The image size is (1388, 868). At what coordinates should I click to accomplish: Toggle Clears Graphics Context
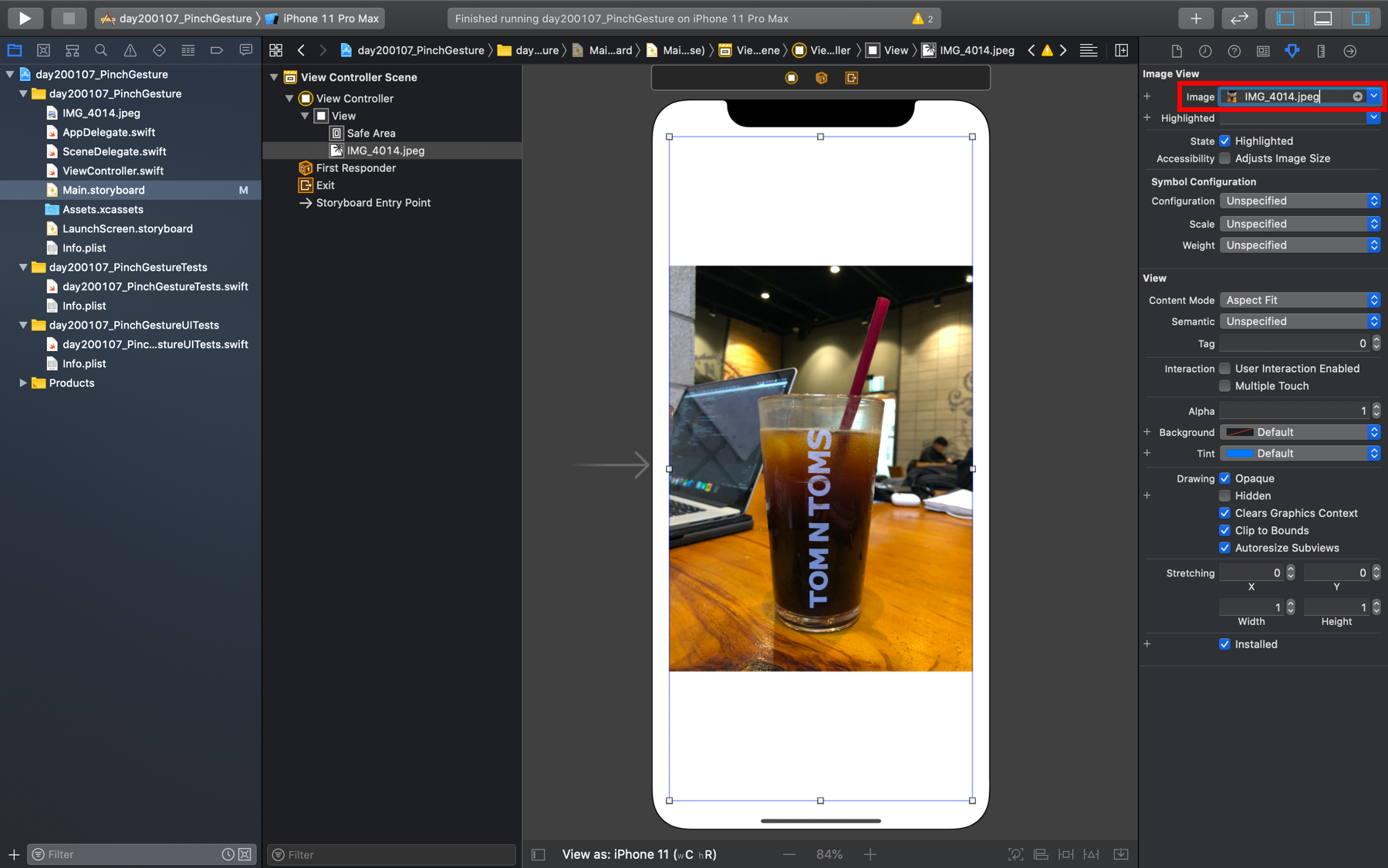[1224, 513]
